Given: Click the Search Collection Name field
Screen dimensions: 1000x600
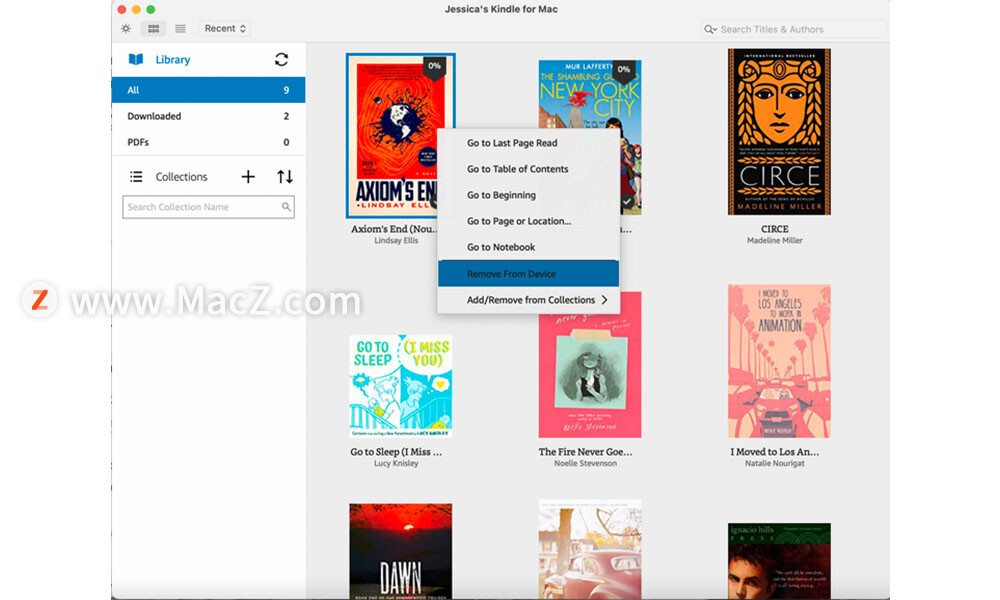Looking at the screenshot, I should [x=209, y=207].
